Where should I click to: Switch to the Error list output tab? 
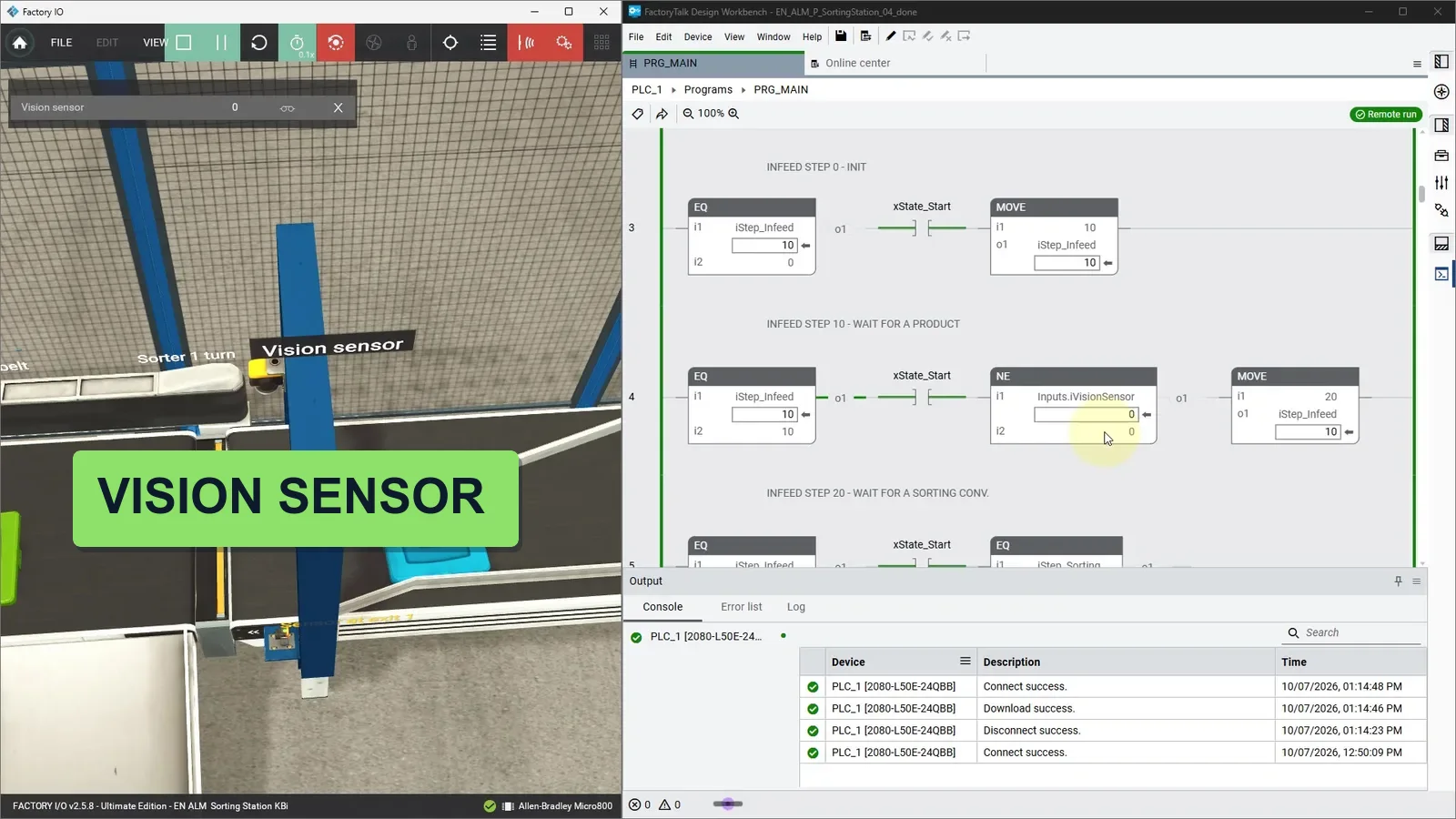click(742, 607)
